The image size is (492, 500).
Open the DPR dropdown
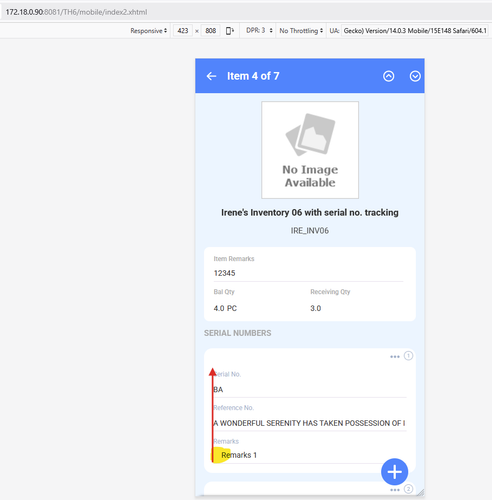coord(259,31)
